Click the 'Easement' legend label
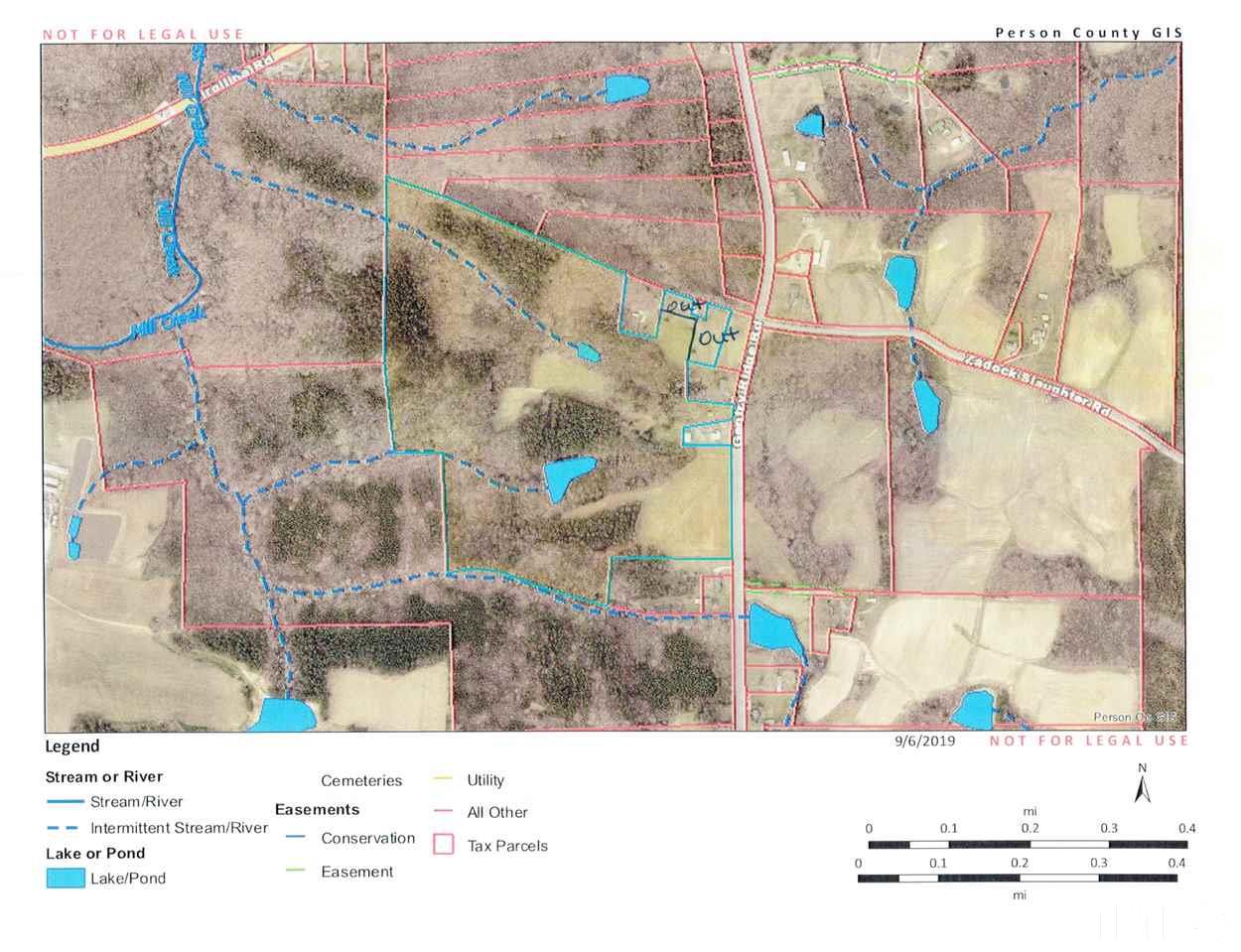Viewport: 1241px width, 952px height. (x=357, y=872)
